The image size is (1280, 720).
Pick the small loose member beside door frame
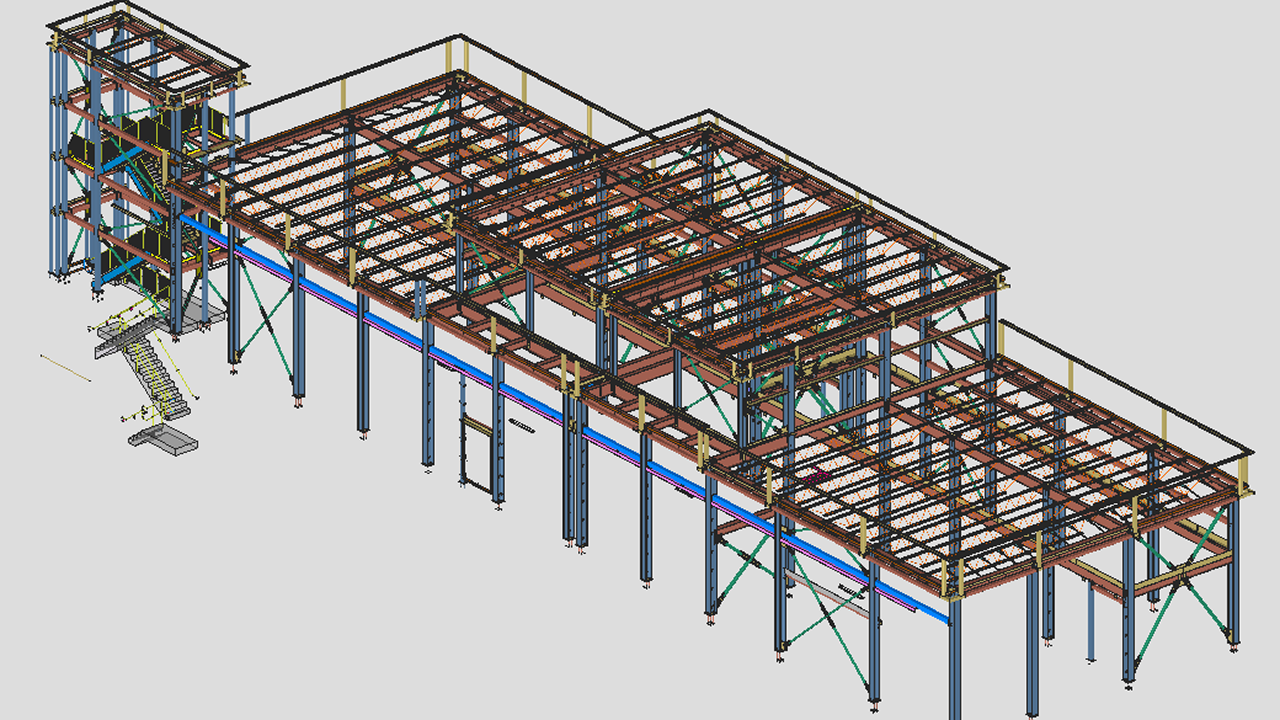521,426
